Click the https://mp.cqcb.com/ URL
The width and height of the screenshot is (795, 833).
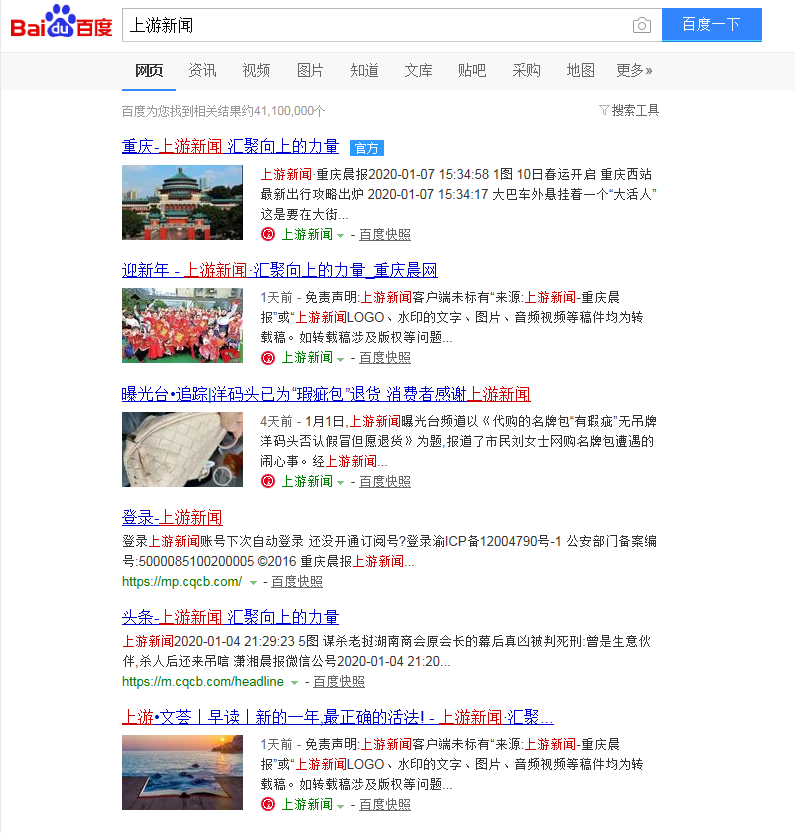click(x=182, y=582)
